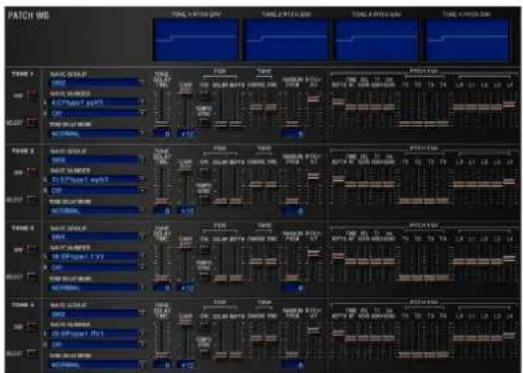Click the Tone 4 Tone Delay Time value field
The width and height of the screenshot is (523, 373).
[x=162, y=365]
